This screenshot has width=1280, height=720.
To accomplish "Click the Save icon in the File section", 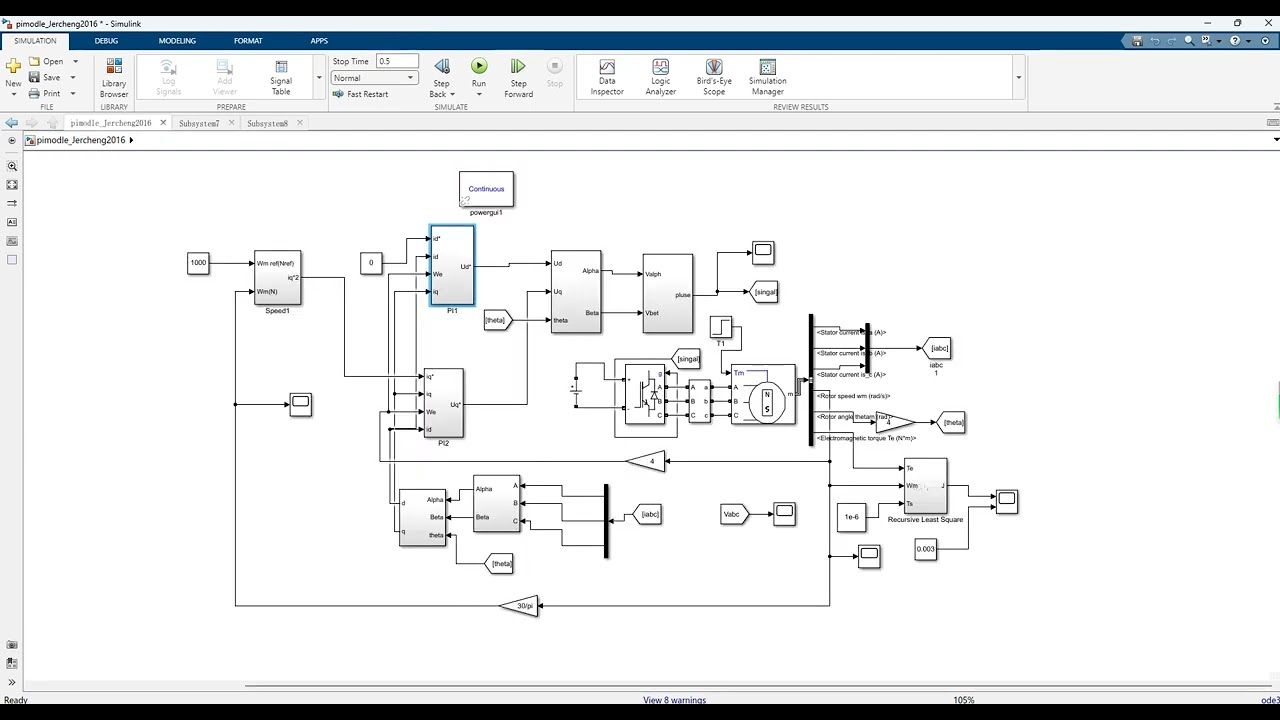I will [x=35, y=77].
